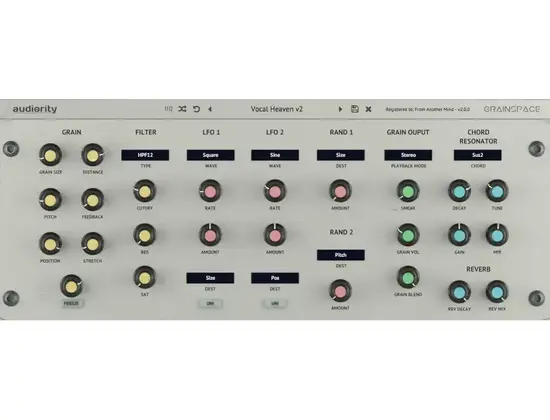Delete preset using the X icon
The image size is (550, 420).
368,109
